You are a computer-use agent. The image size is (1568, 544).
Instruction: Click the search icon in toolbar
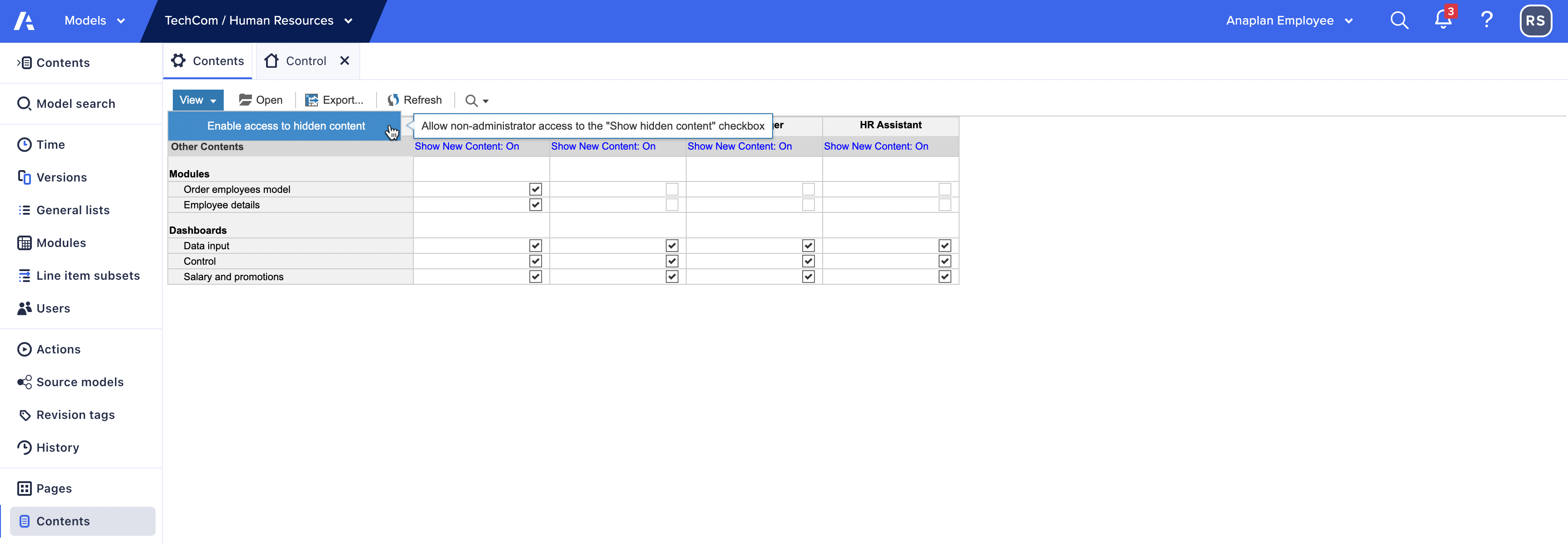tap(475, 100)
